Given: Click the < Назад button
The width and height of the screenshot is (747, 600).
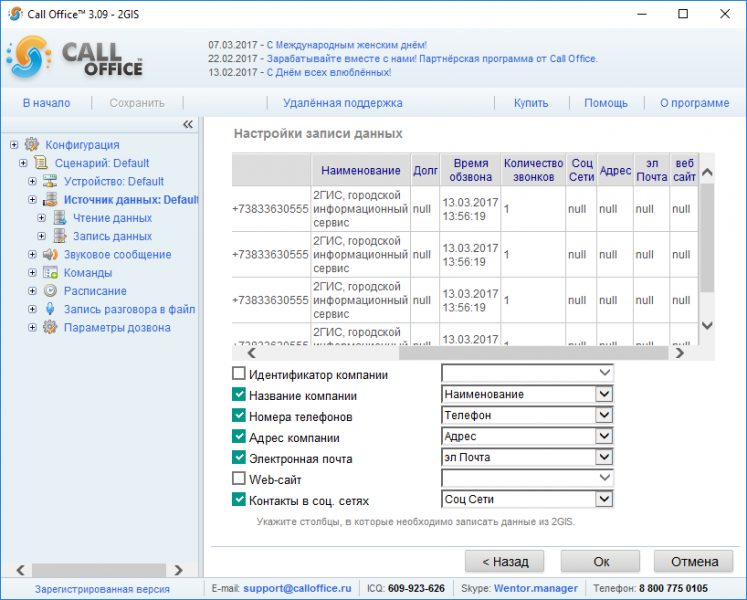Looking at the screenshot, I should coord(505,561).
